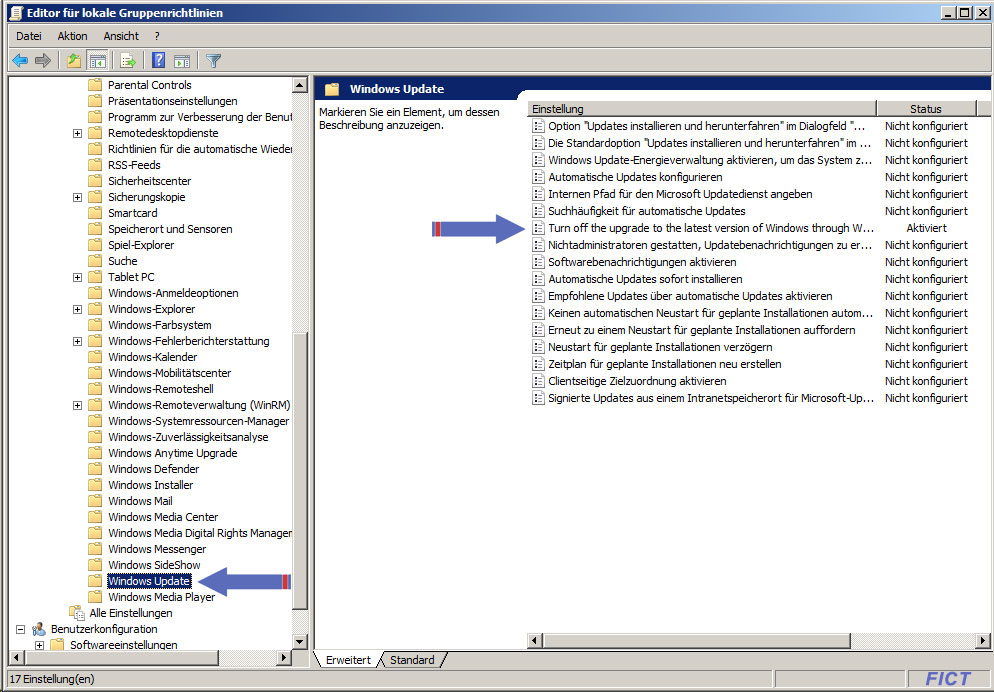
Task: Expand the Remotedesktopdienste tree node
Action: [77, 133]
